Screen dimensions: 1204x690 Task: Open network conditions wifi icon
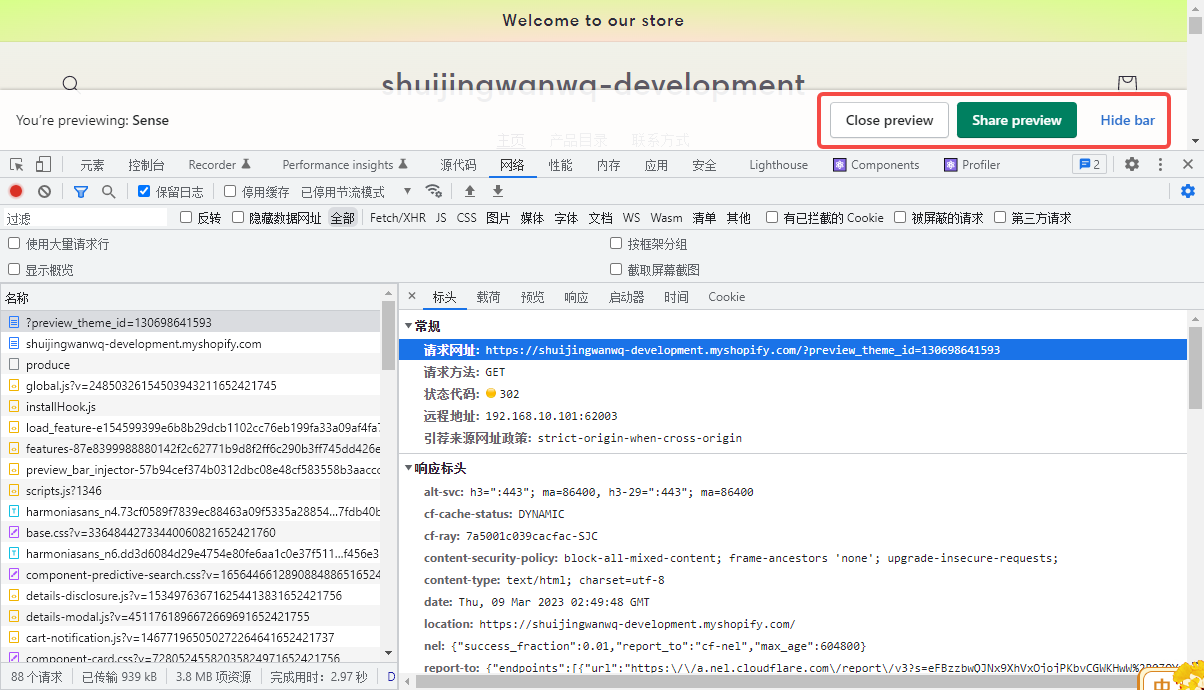pos(433,191)
